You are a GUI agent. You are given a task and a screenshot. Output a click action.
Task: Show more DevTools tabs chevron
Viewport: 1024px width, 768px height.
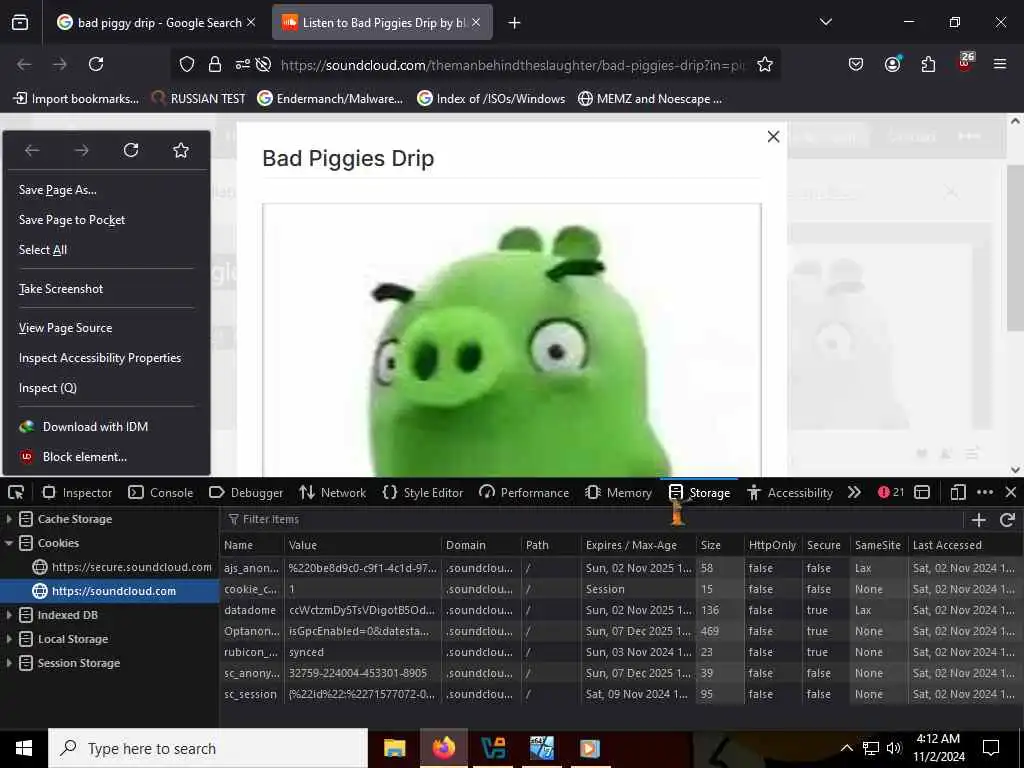[x=854, y=492]
